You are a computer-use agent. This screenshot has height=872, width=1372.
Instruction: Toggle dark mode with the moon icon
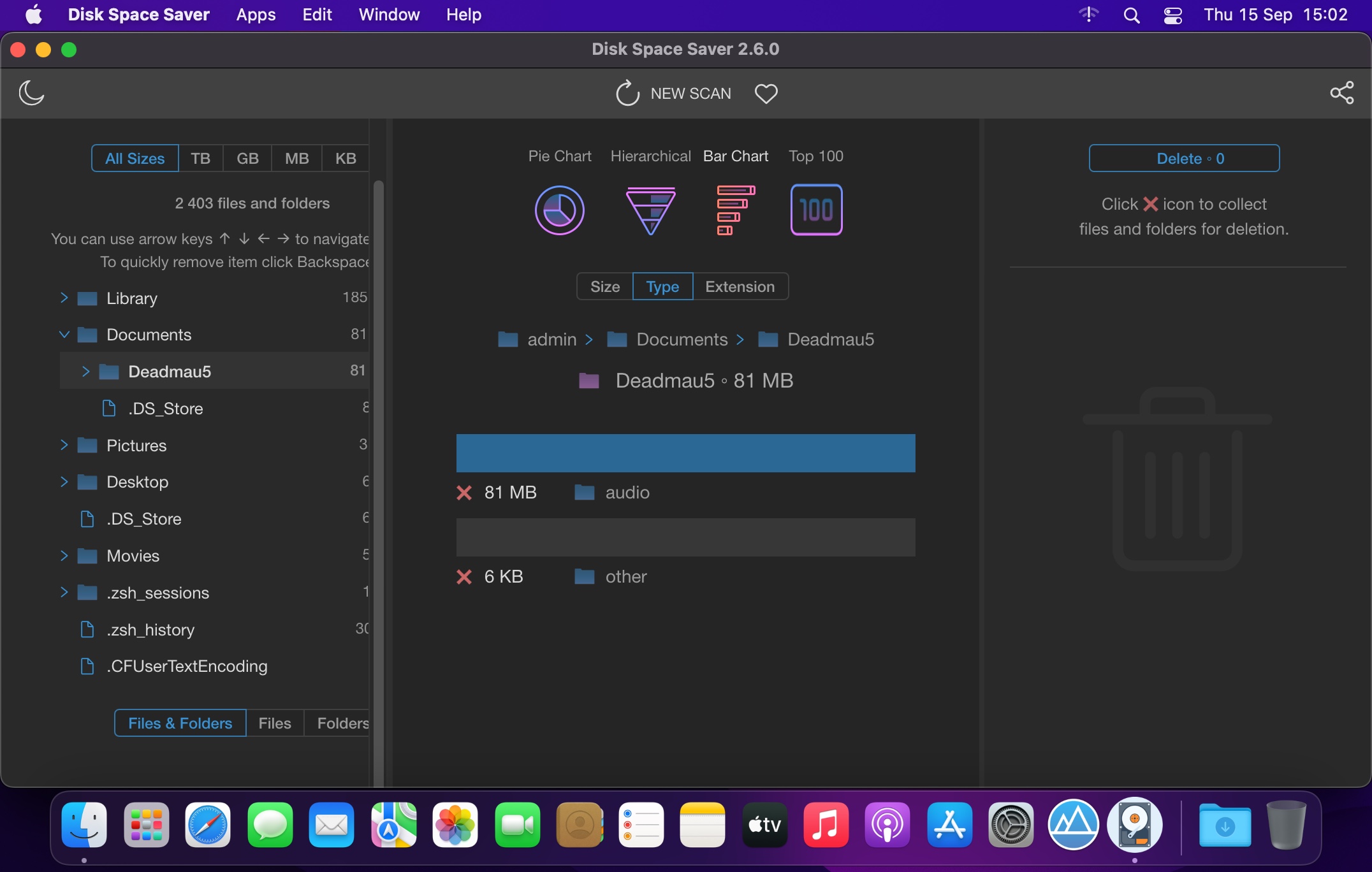(x=31, y=93)
